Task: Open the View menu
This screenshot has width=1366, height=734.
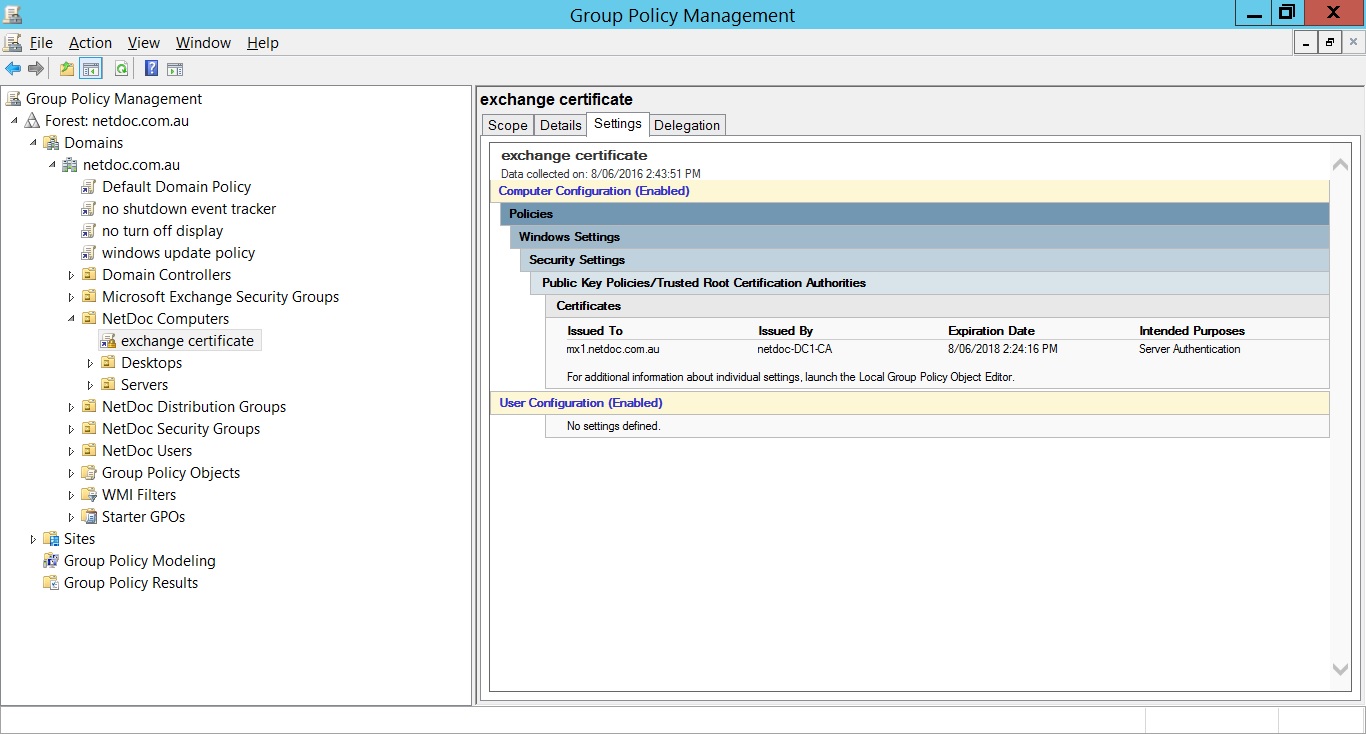Action: (144, 43)
